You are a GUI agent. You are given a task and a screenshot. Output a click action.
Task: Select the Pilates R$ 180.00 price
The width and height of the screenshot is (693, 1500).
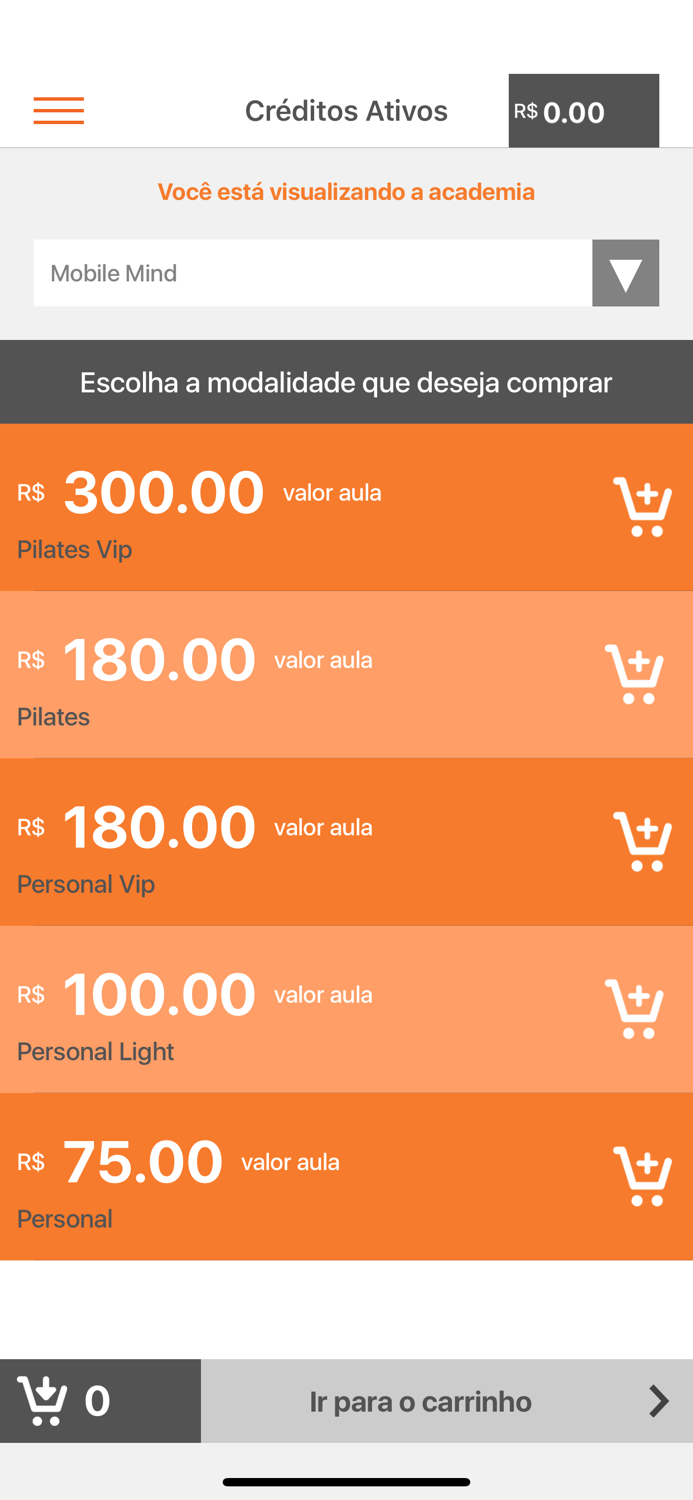tap(158, 660)
